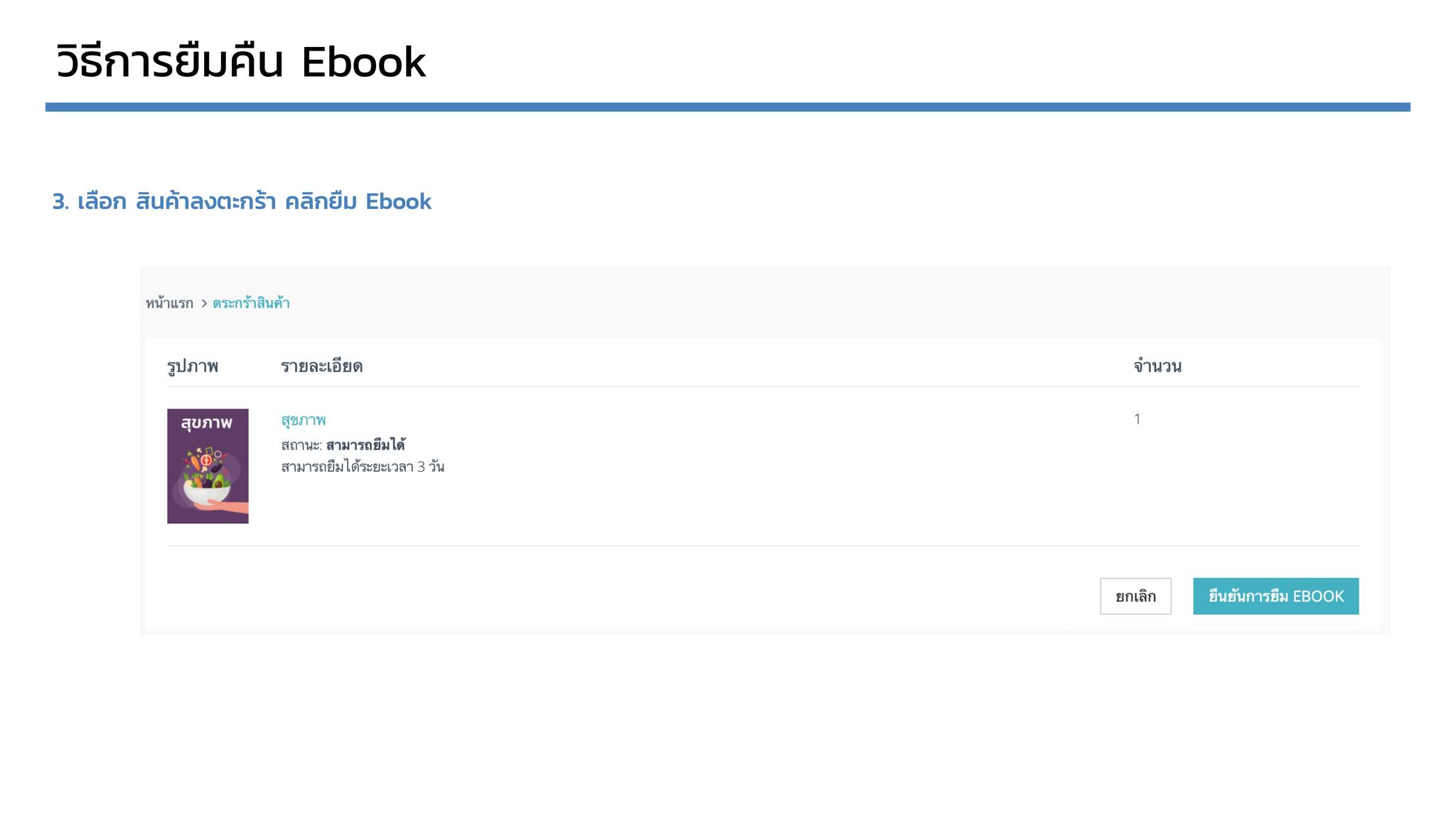Open the purple สุขภาพ book cover thumbnail

(208, 466)
